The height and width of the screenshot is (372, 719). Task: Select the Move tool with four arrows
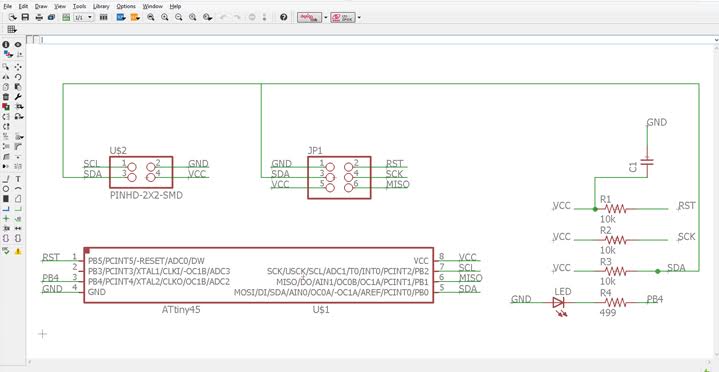pos(18,67)
